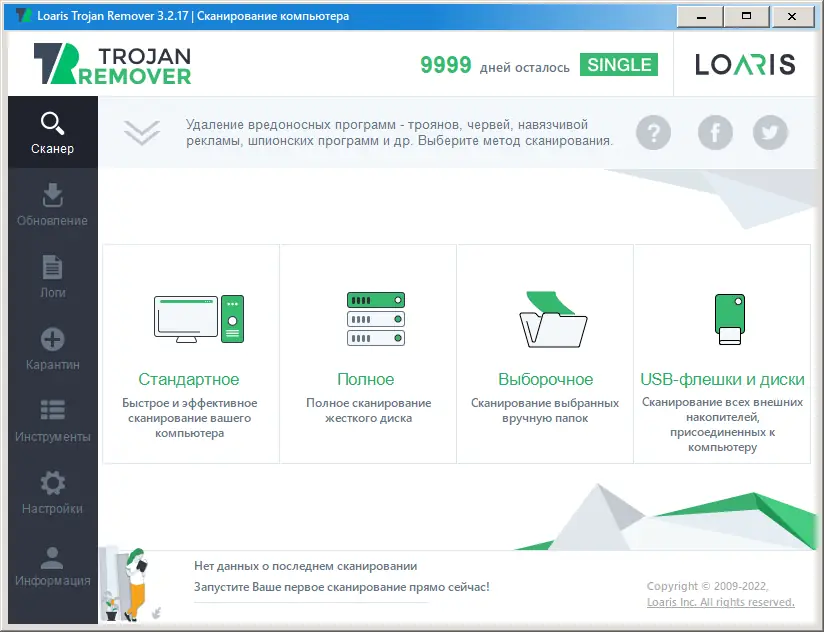Select the Полное scan title
Screen dimensions: 824x632
(366, 379)
